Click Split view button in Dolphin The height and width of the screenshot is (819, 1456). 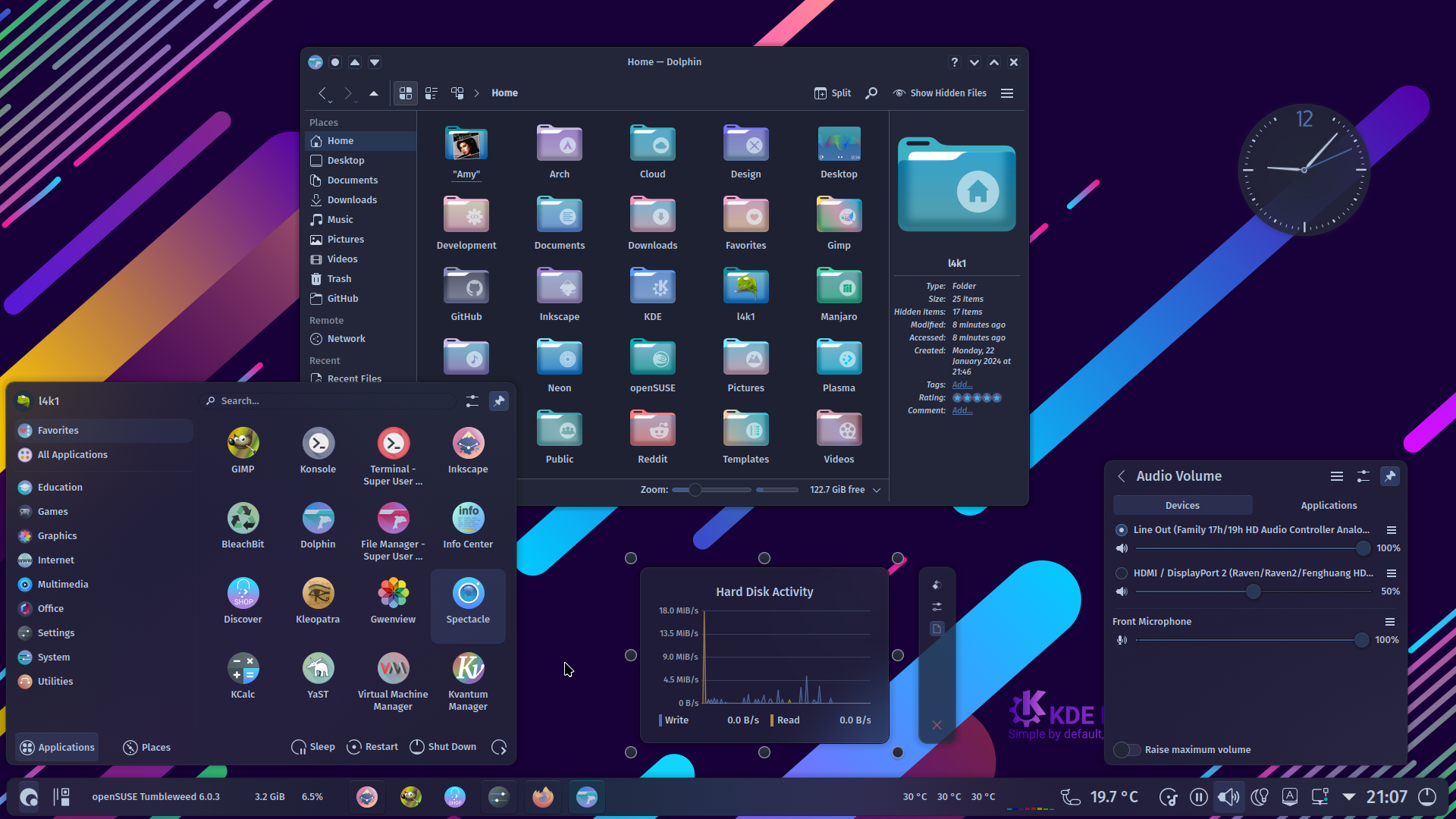(x=833, y=93)
